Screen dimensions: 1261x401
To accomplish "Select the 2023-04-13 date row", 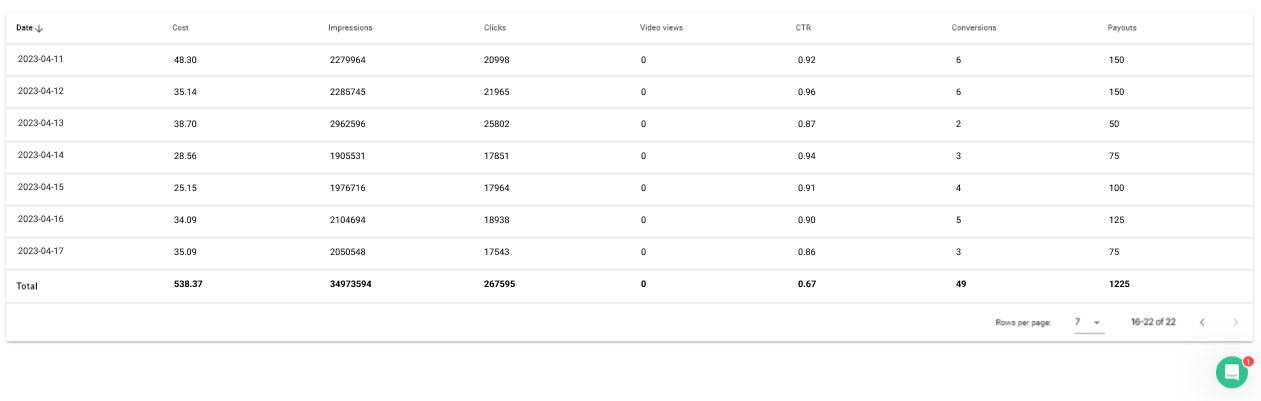I will click(41, 123).
